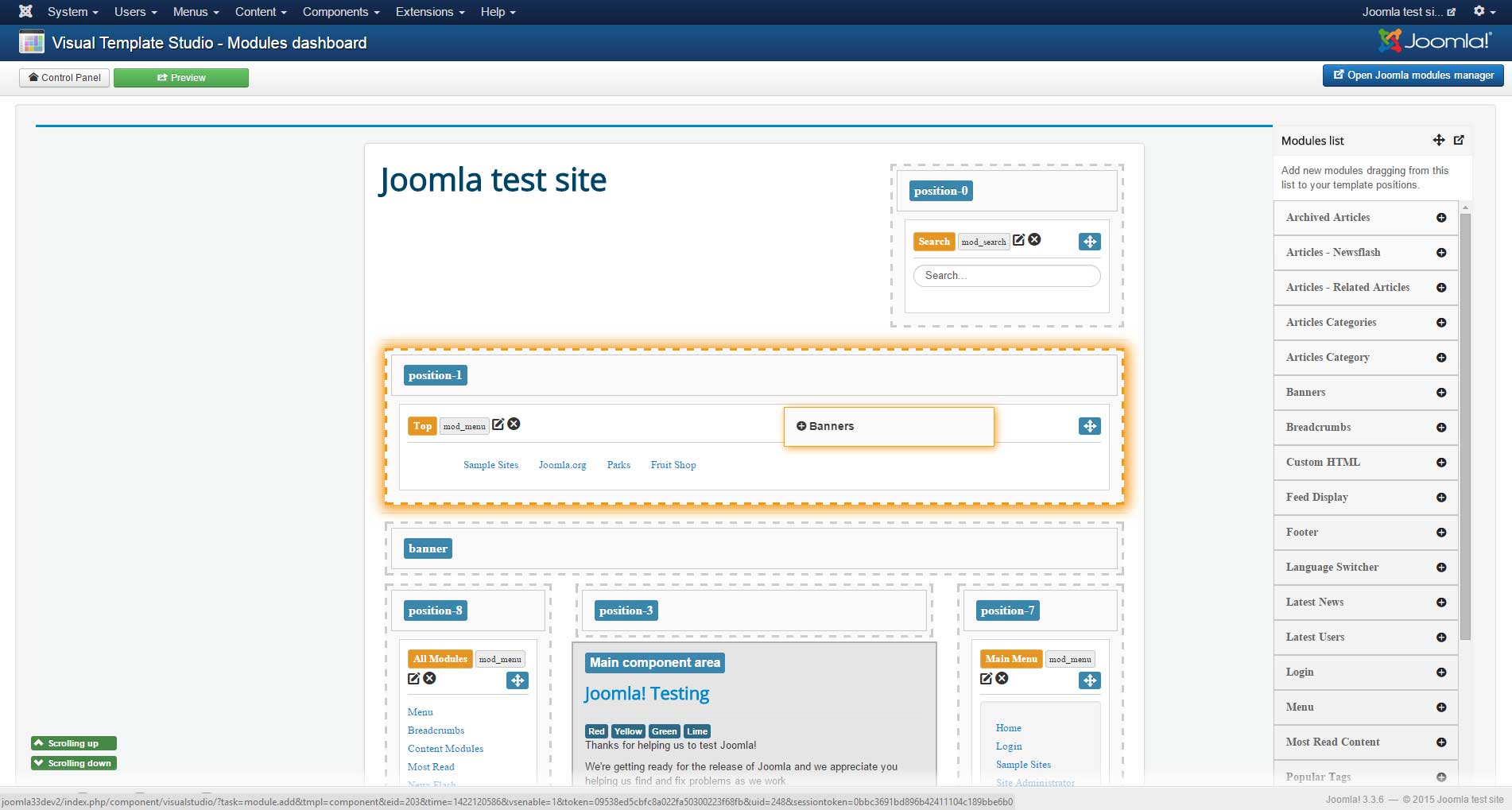Click the Joomla.org link in the Top menu
This screenshot has height=810, width=1512.
[562, 465]
